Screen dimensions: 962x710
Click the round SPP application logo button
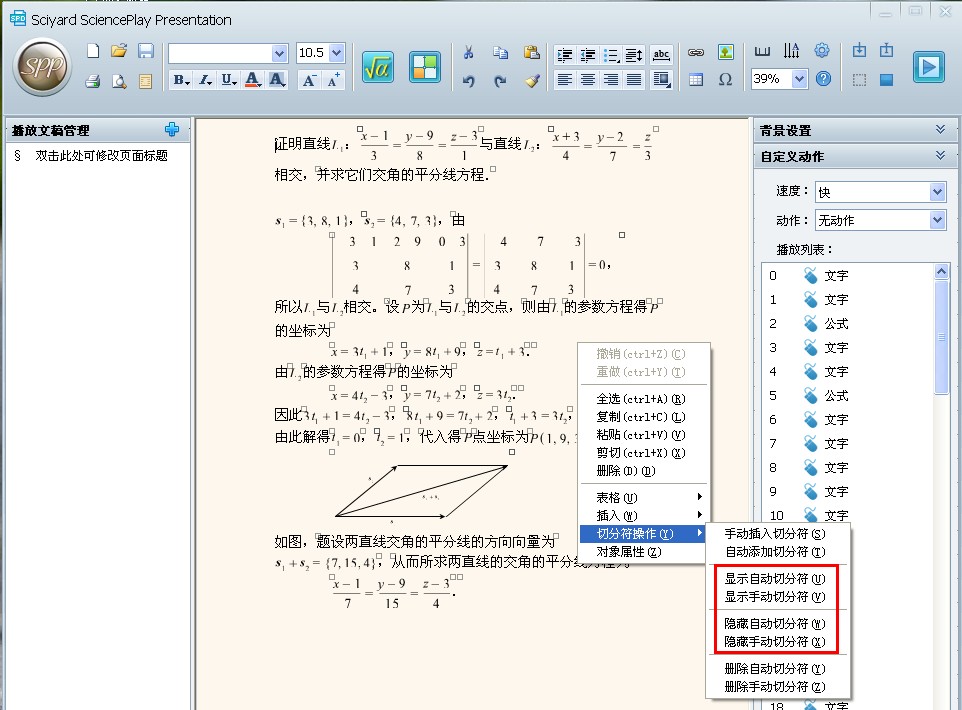point(42,67)
